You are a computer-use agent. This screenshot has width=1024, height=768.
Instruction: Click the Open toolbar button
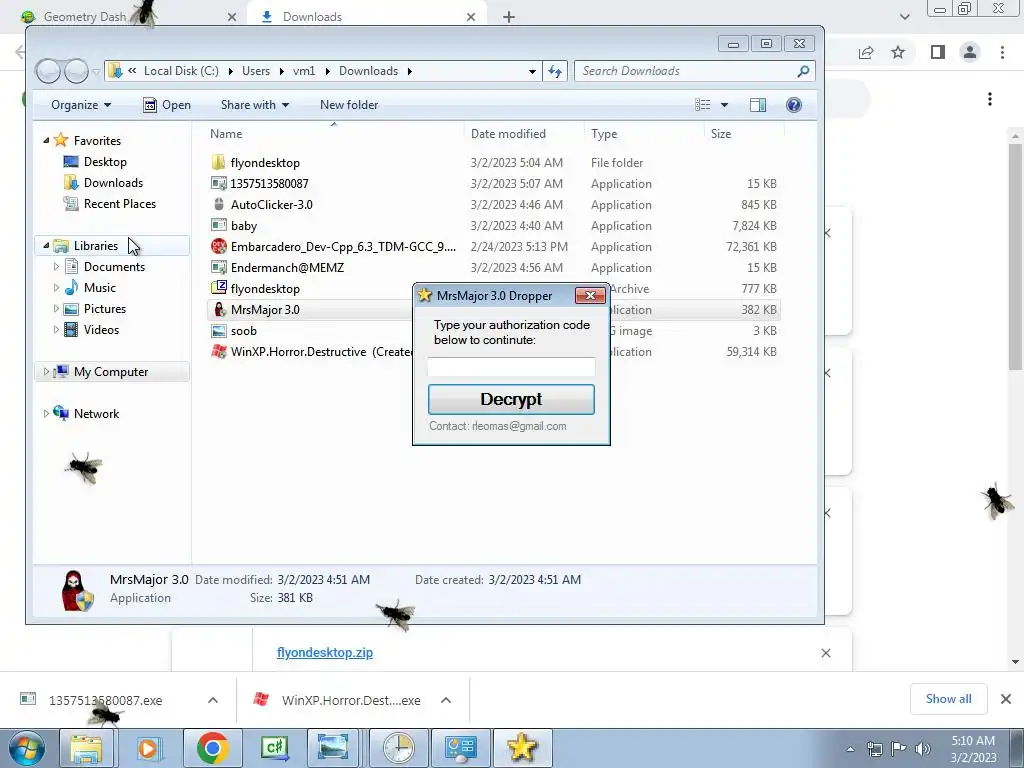point(167,105)
